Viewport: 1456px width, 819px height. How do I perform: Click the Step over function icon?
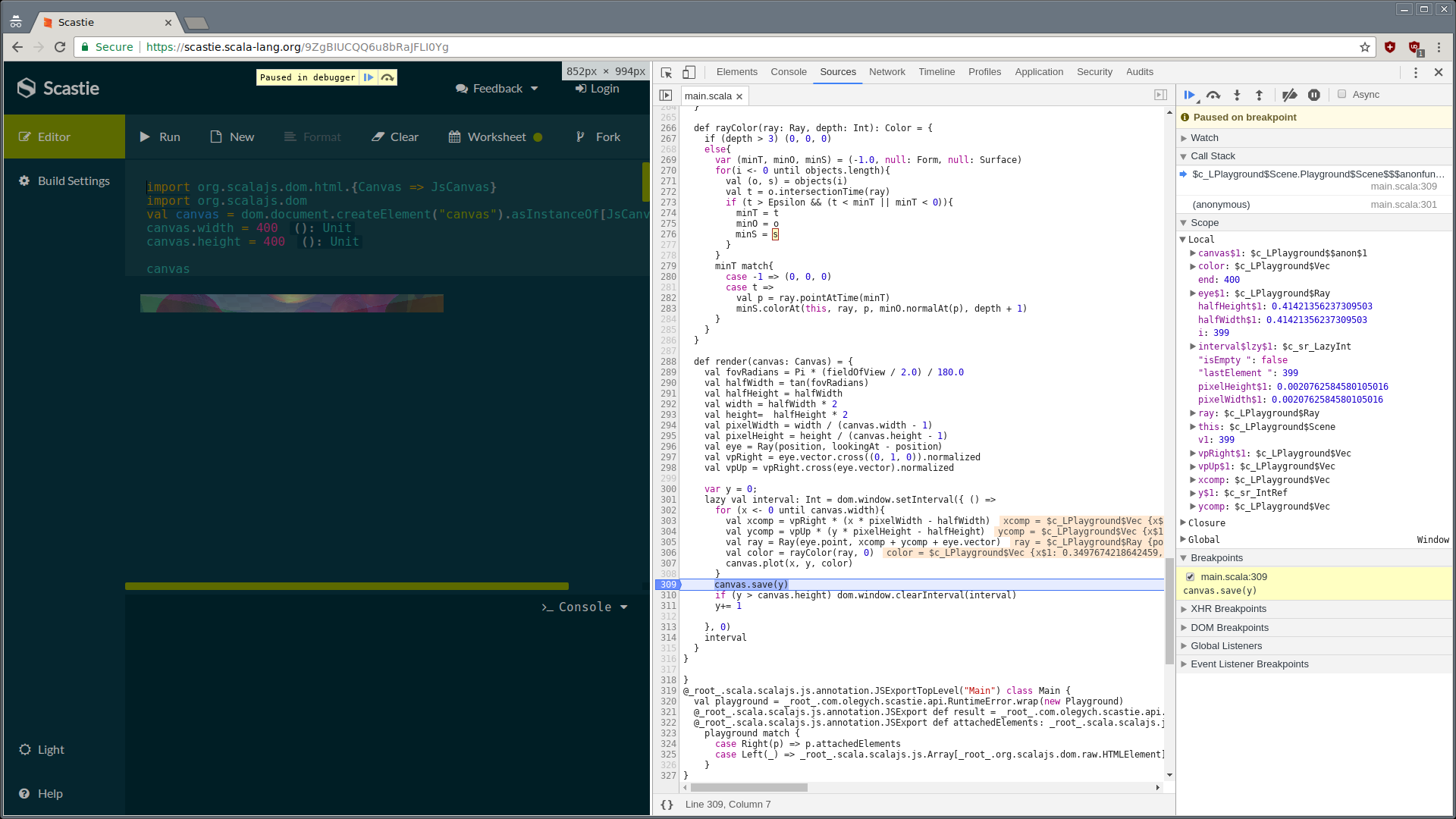point(1213,95)
